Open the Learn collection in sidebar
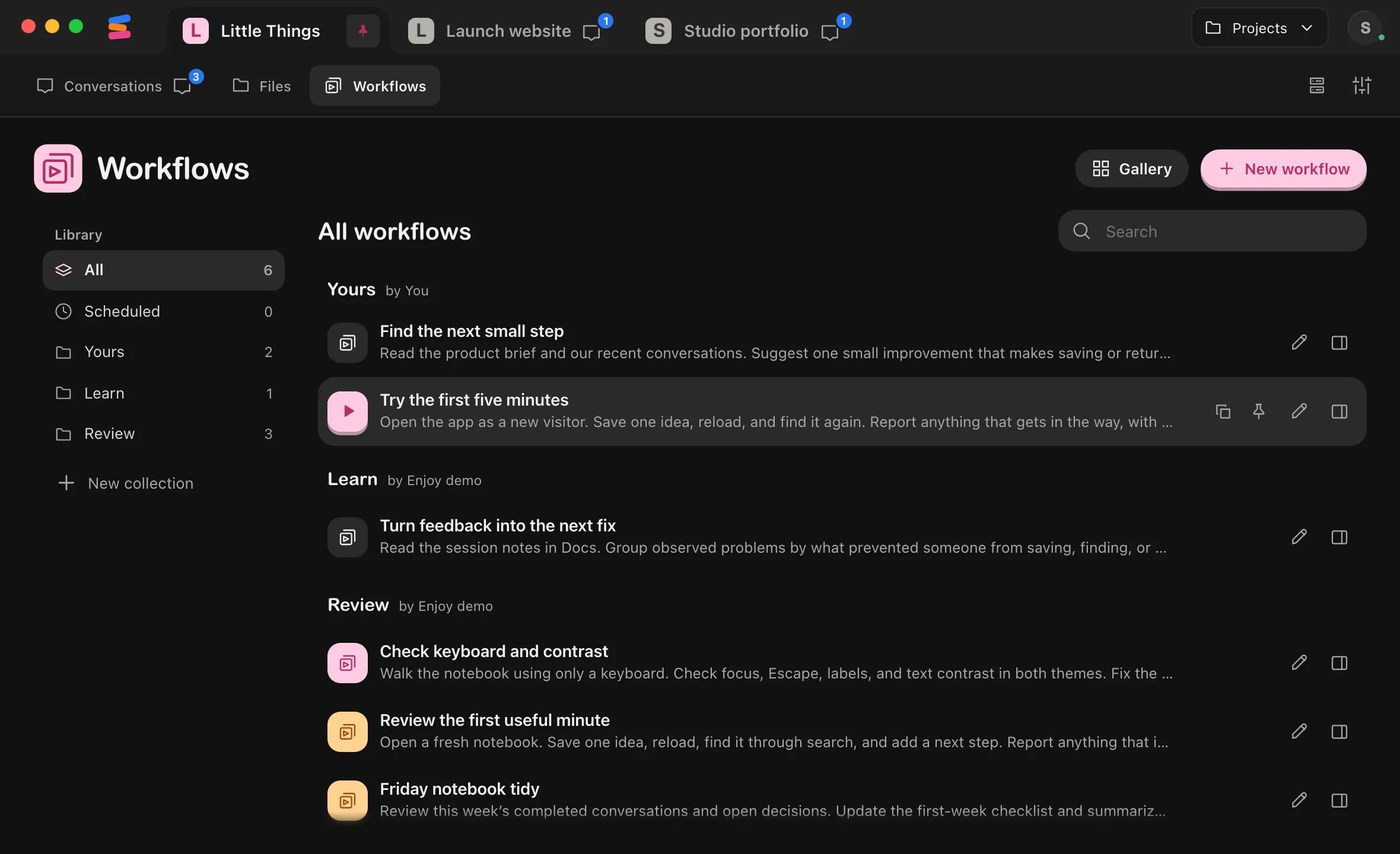 (x=164, y=393)
